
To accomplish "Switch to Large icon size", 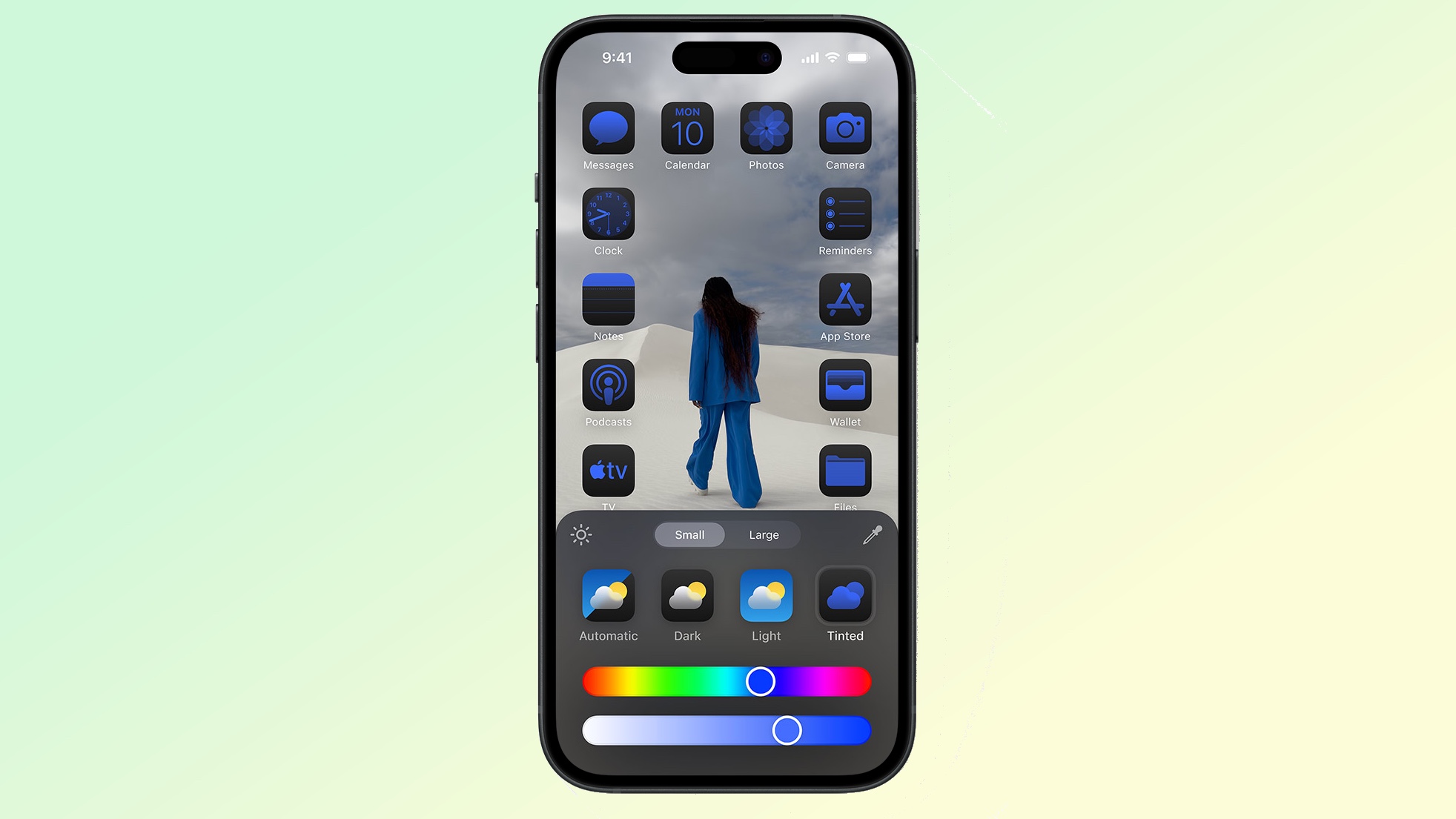I will pos(763,534).
